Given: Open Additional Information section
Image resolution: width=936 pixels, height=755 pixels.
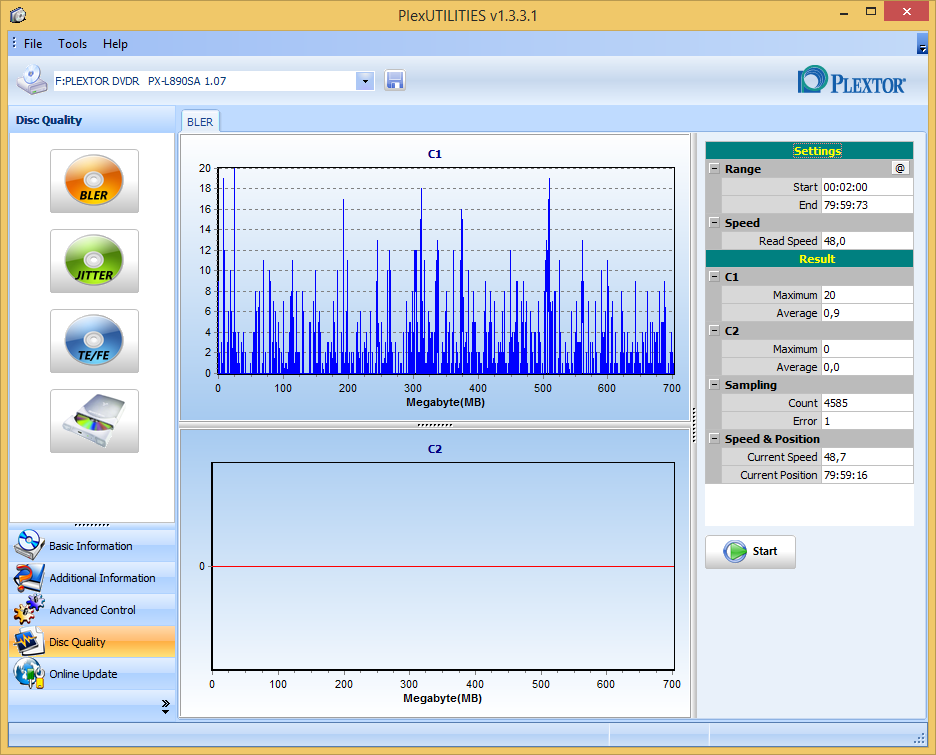Looking at the screenshot, I should 93,578.
